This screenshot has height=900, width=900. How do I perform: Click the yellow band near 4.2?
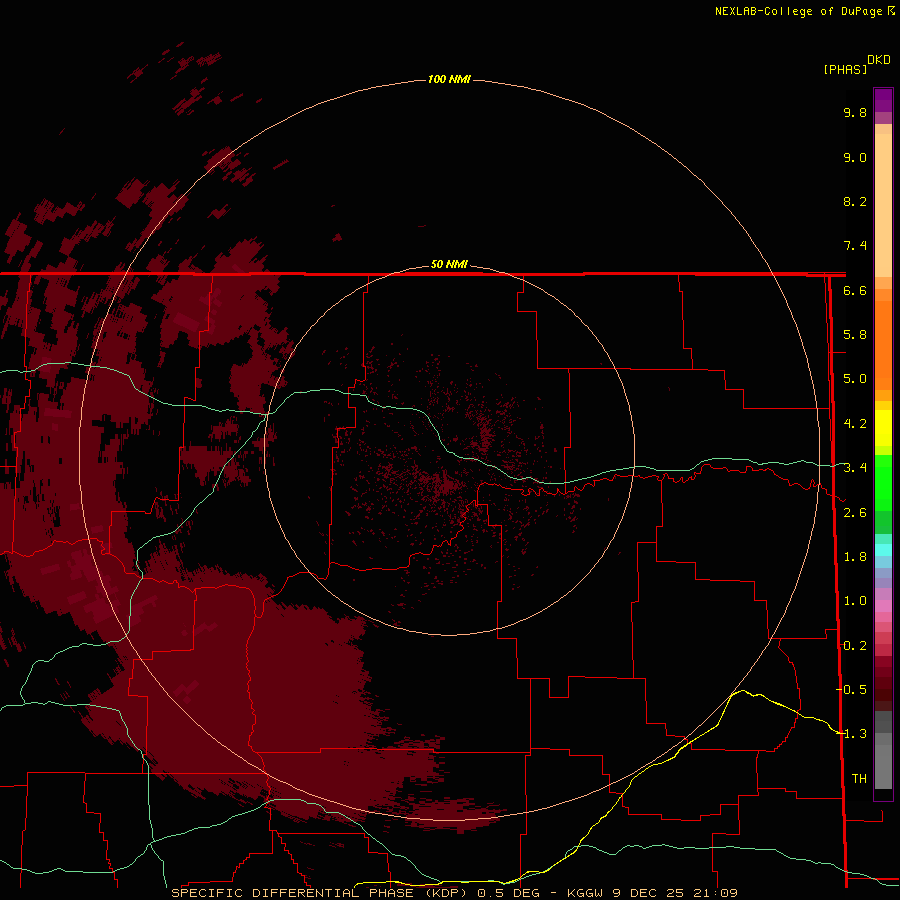[883, 428]
